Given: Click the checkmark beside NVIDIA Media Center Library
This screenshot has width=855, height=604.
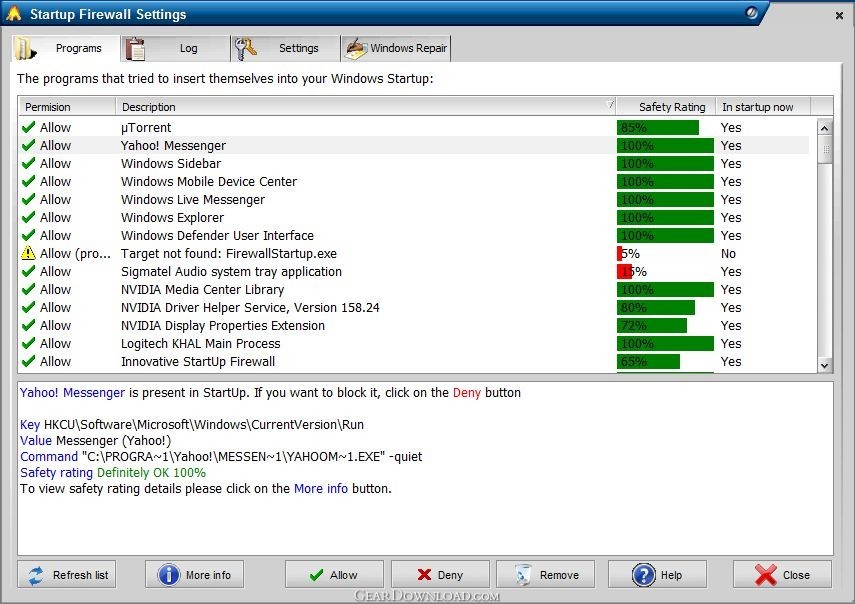Looking at the screenshot, I should [28, 289].
